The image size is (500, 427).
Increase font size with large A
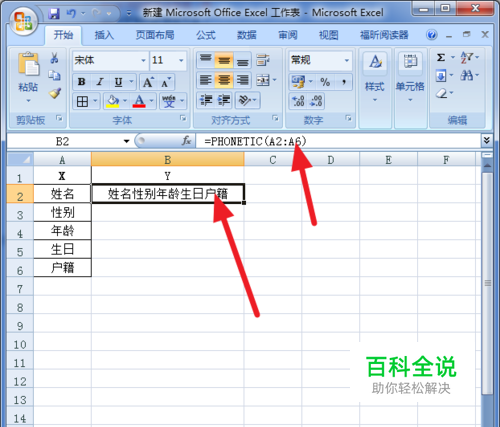148,82
